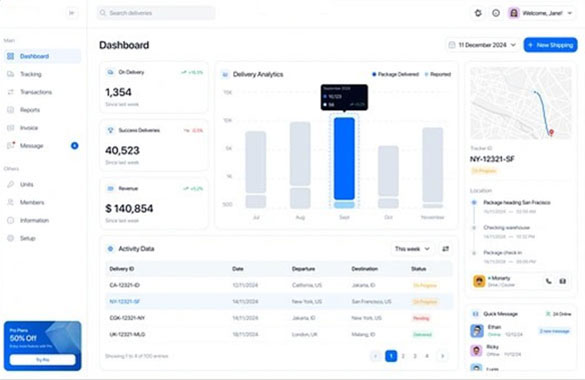585x380 pixels.
Task: Click the Delivery Analytics chart icon
Action: click(x=225, y=74)
